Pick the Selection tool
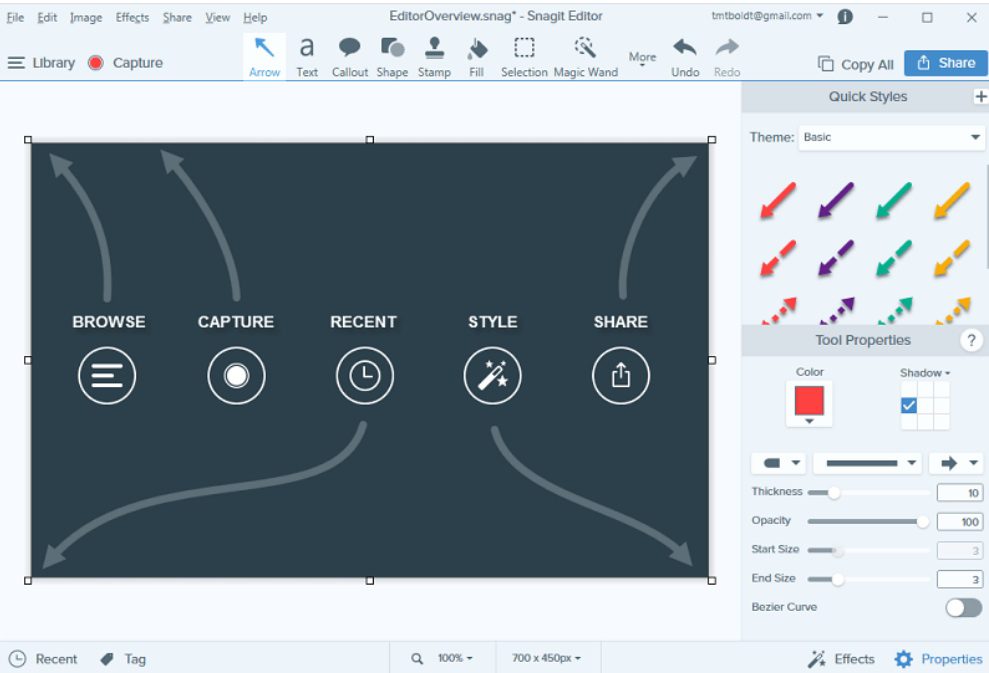This screenshot has width=989, height=673. (524, 56)
